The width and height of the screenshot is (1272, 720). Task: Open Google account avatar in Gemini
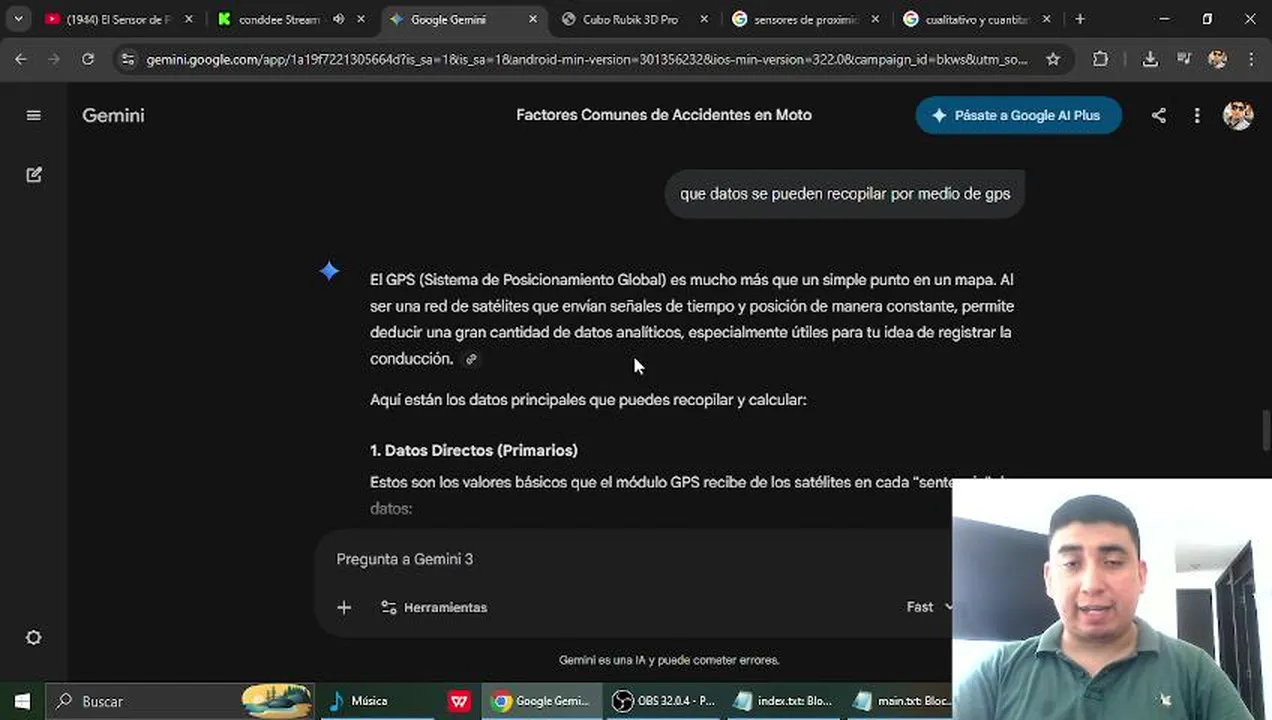1238,115
